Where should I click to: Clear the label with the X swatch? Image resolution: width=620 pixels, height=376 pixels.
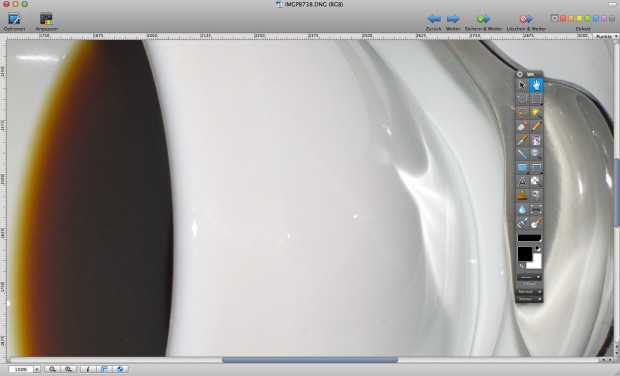(x=554, y=18)
